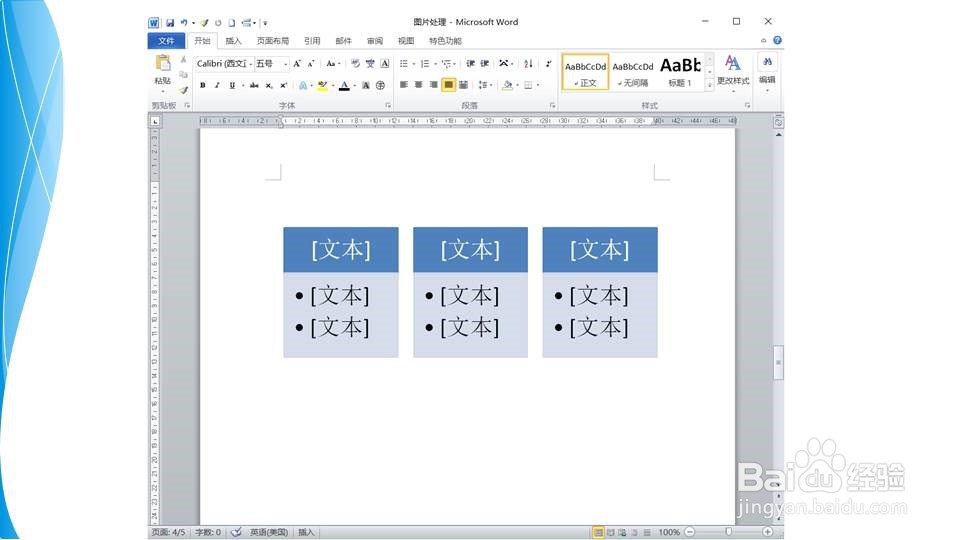Click the Shrink Font icon
The height and width of the screenshot is (540, 960).
pyautogui.click(x=311, y=64)
